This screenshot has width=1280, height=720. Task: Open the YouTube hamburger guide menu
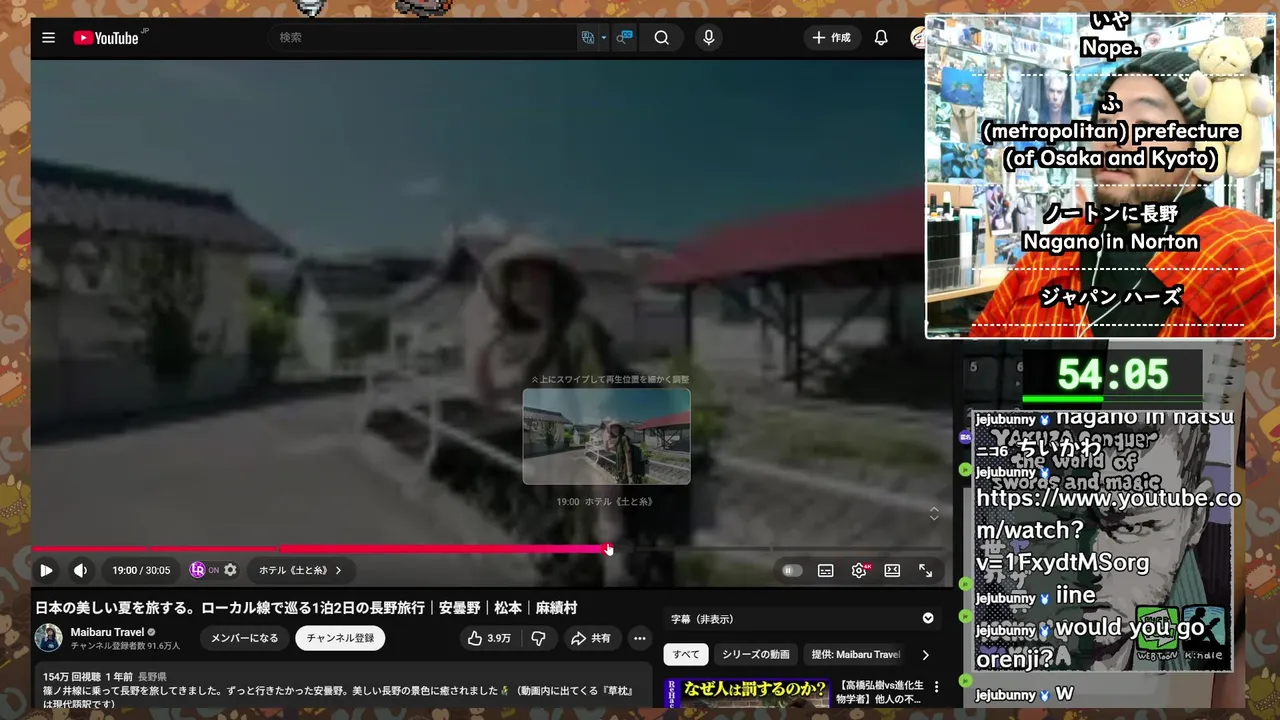tap(48, 38)
